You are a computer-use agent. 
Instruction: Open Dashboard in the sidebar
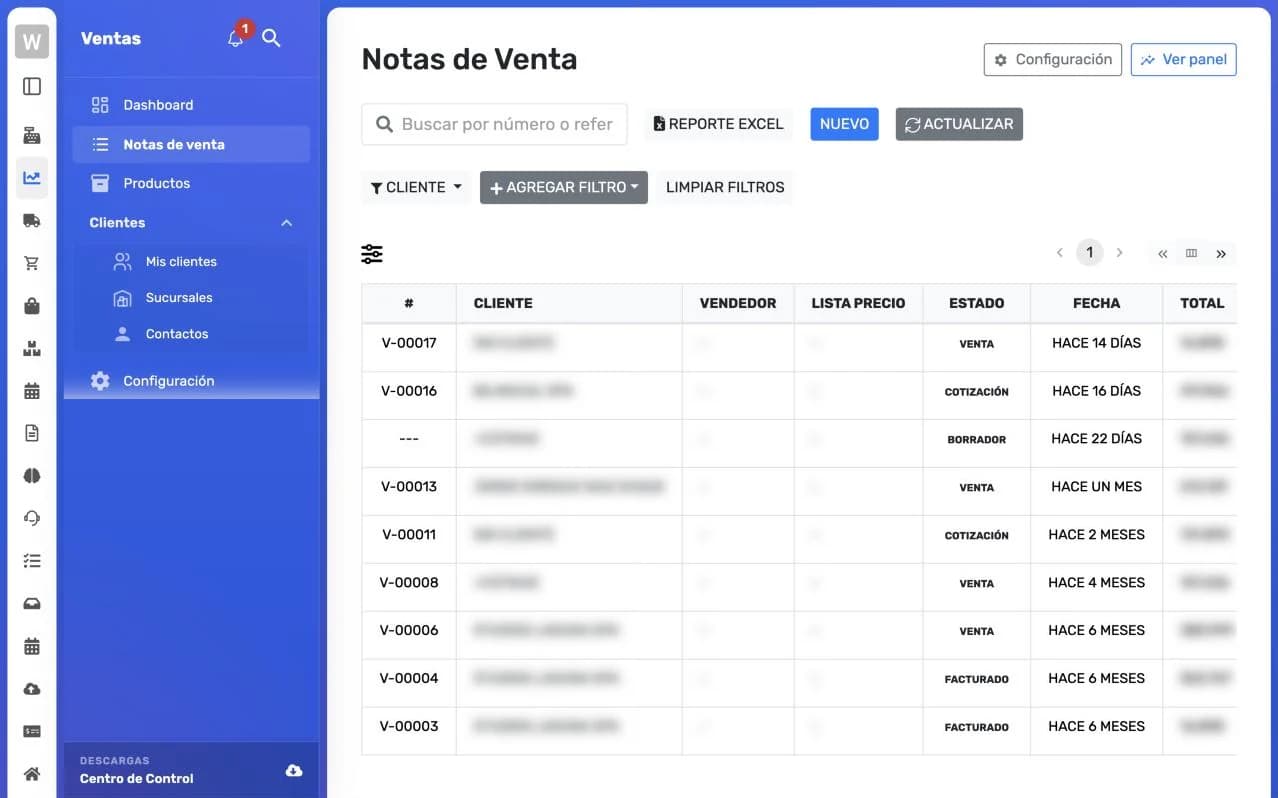pos(191,105)
